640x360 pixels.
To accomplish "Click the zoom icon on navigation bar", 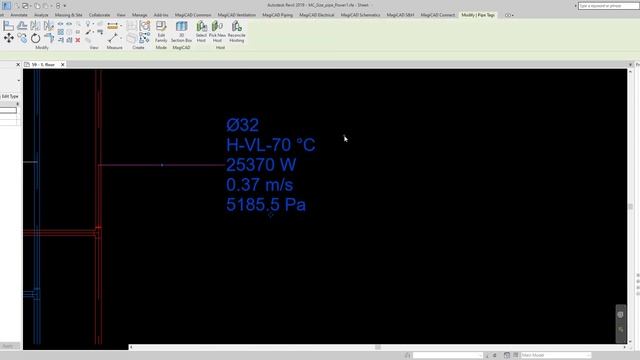I will [620, 329].
